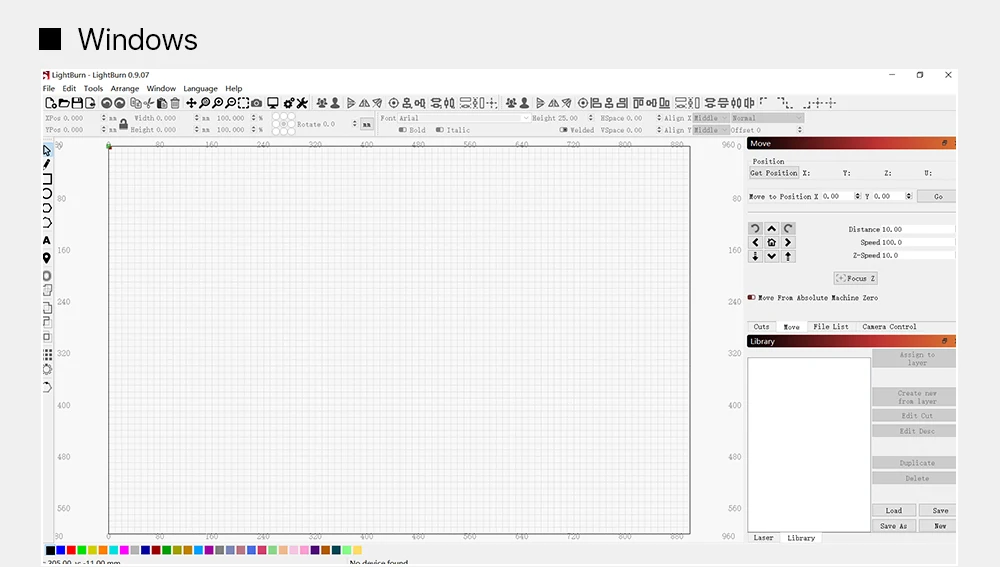Select the Text tool (letter A)
Image resolution: width=1000 pixels, height=567 pixels.
point(47,240)
